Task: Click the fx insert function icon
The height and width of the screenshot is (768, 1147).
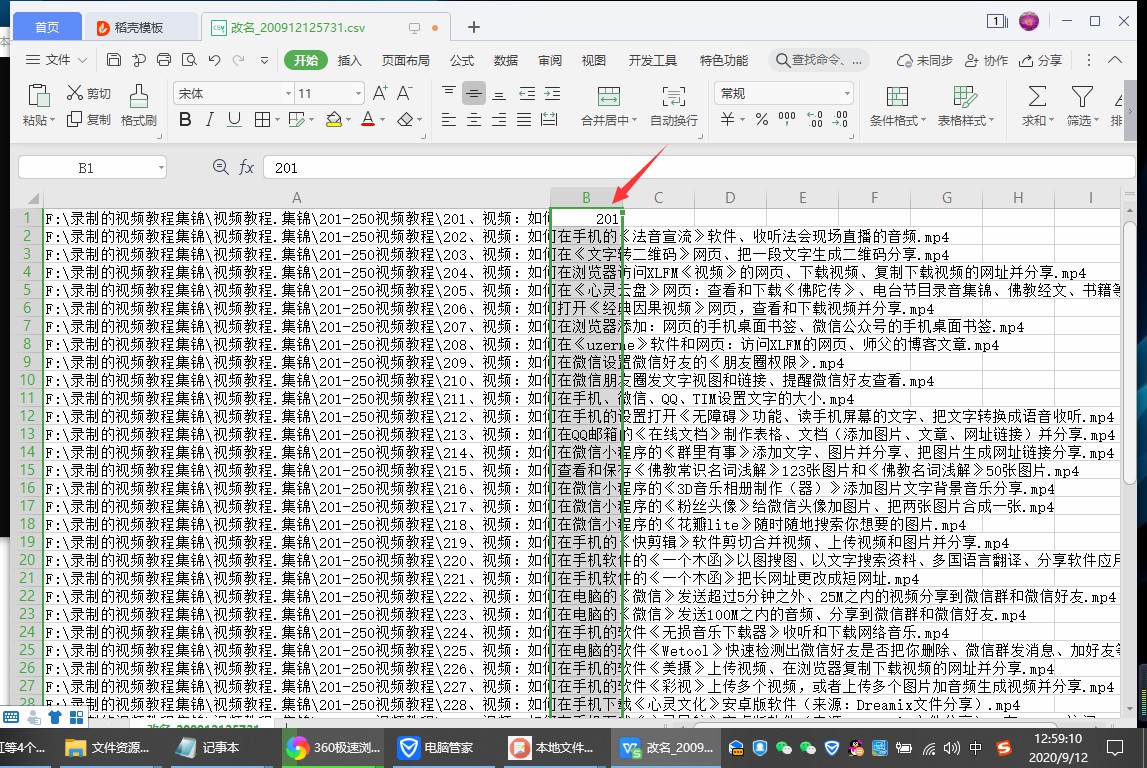Action: [x=247, y=167]
